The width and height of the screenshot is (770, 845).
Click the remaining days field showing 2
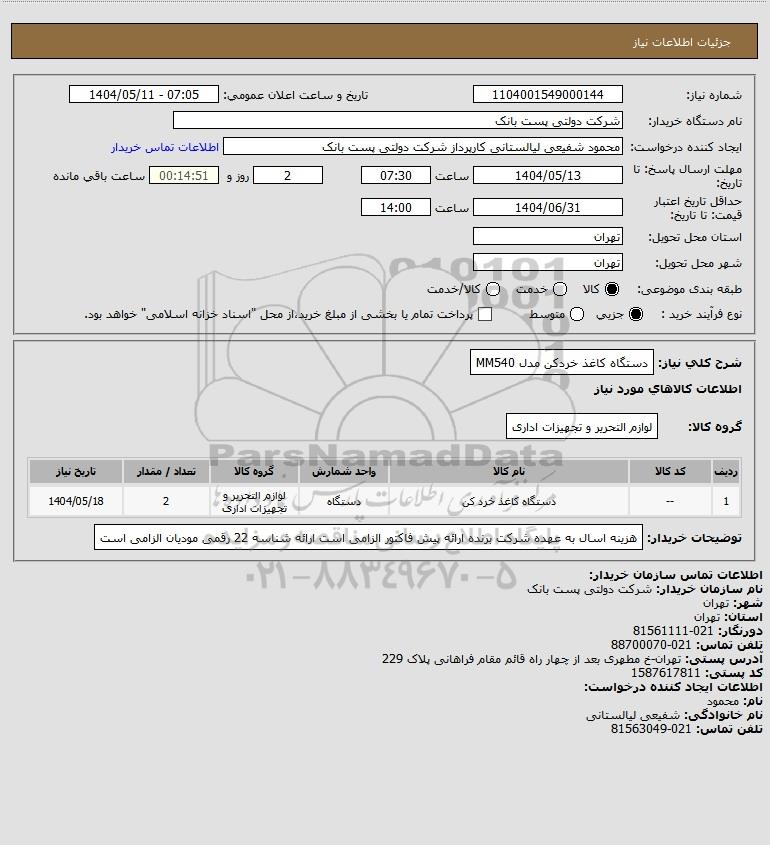click(288, 175)
